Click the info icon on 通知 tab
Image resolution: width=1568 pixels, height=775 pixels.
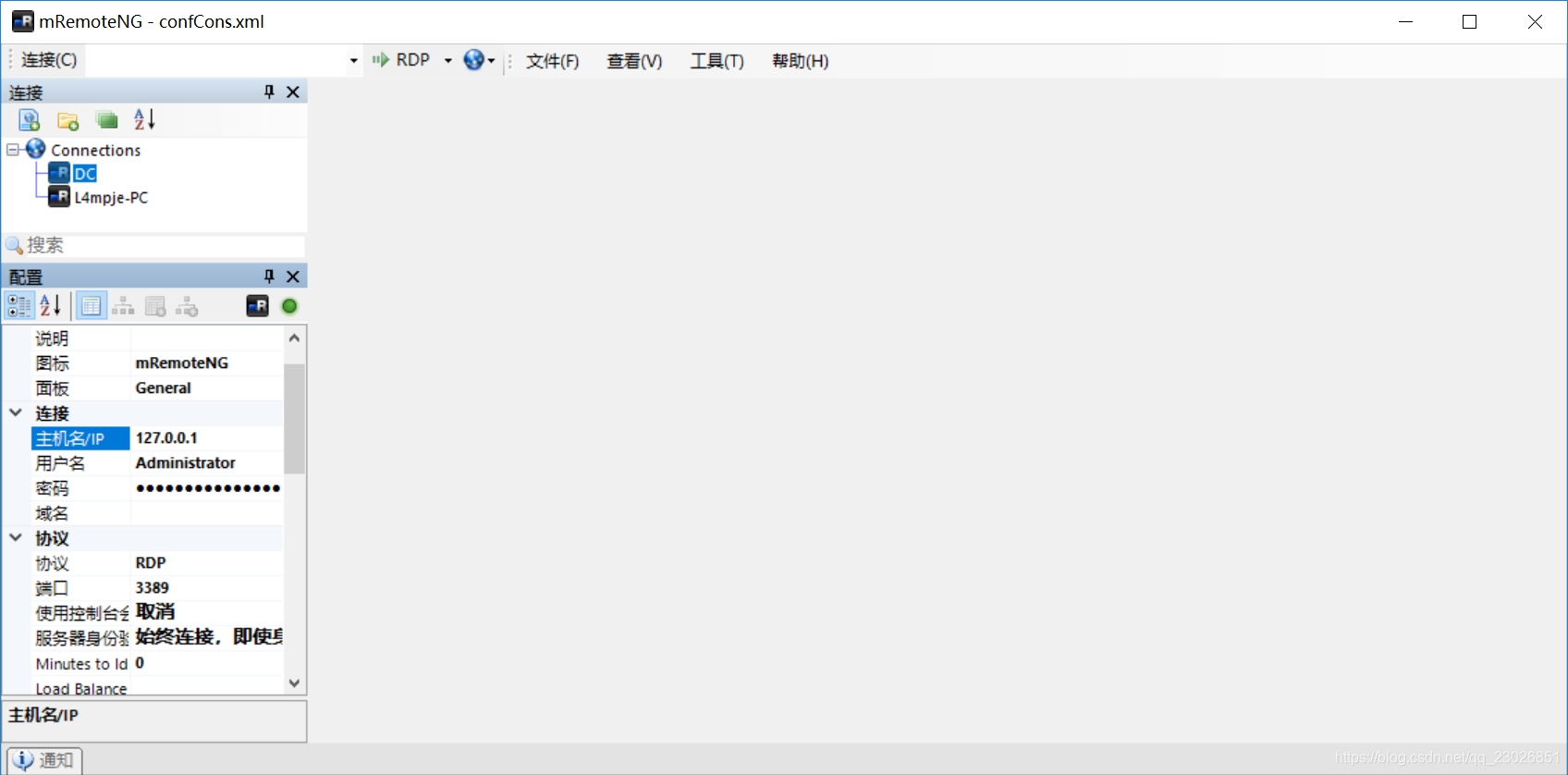pos(22,759)
